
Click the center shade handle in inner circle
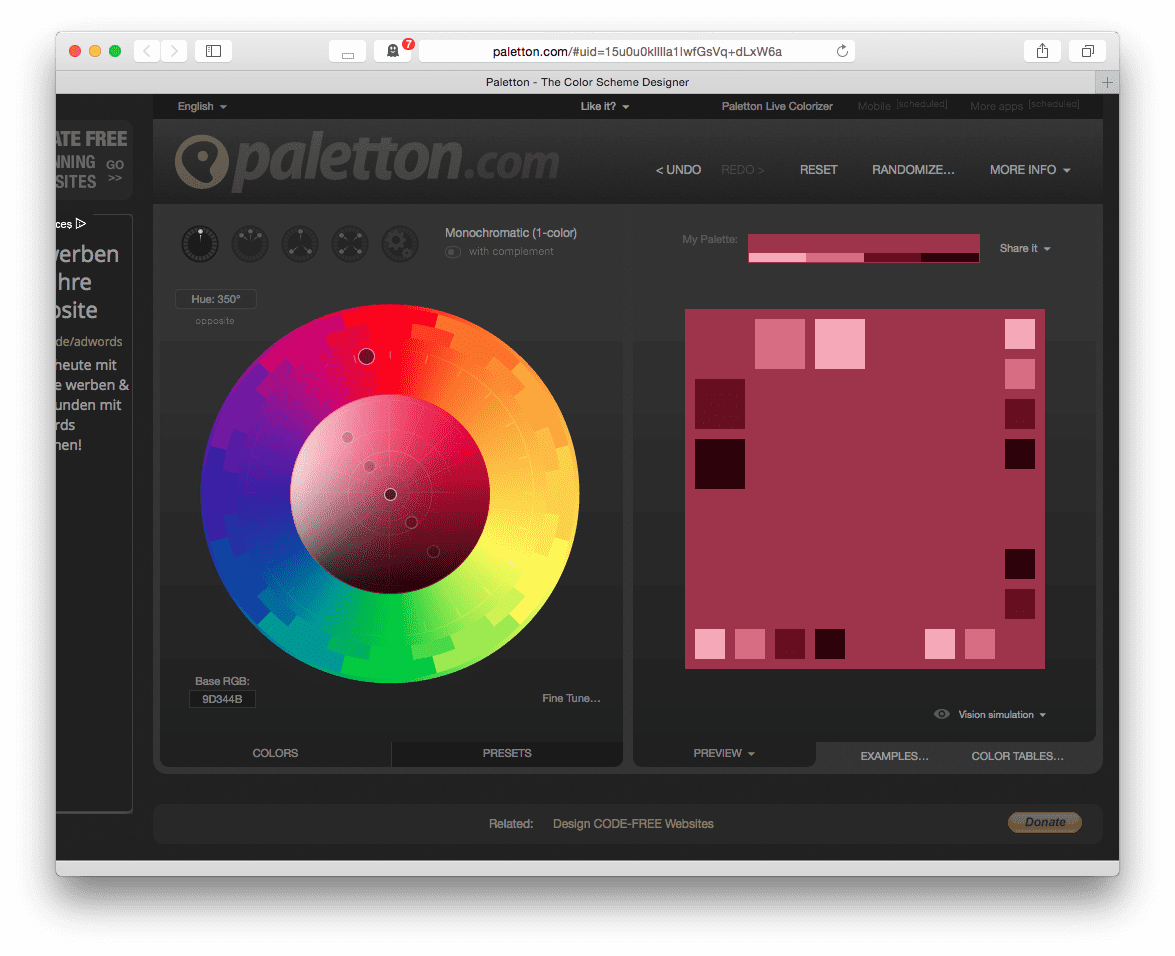390,494
